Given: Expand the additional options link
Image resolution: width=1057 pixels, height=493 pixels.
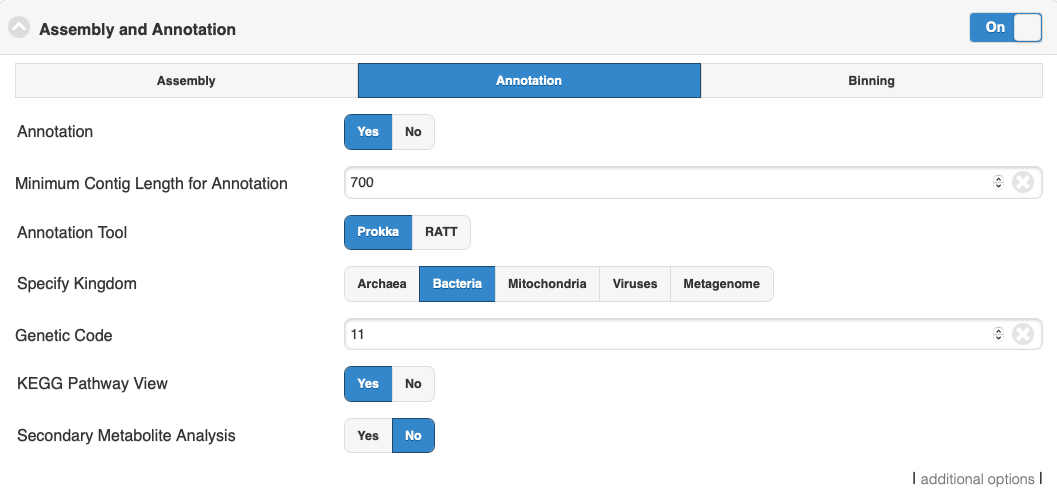Looking at the screenshot, I should click(x=977, y=480).
